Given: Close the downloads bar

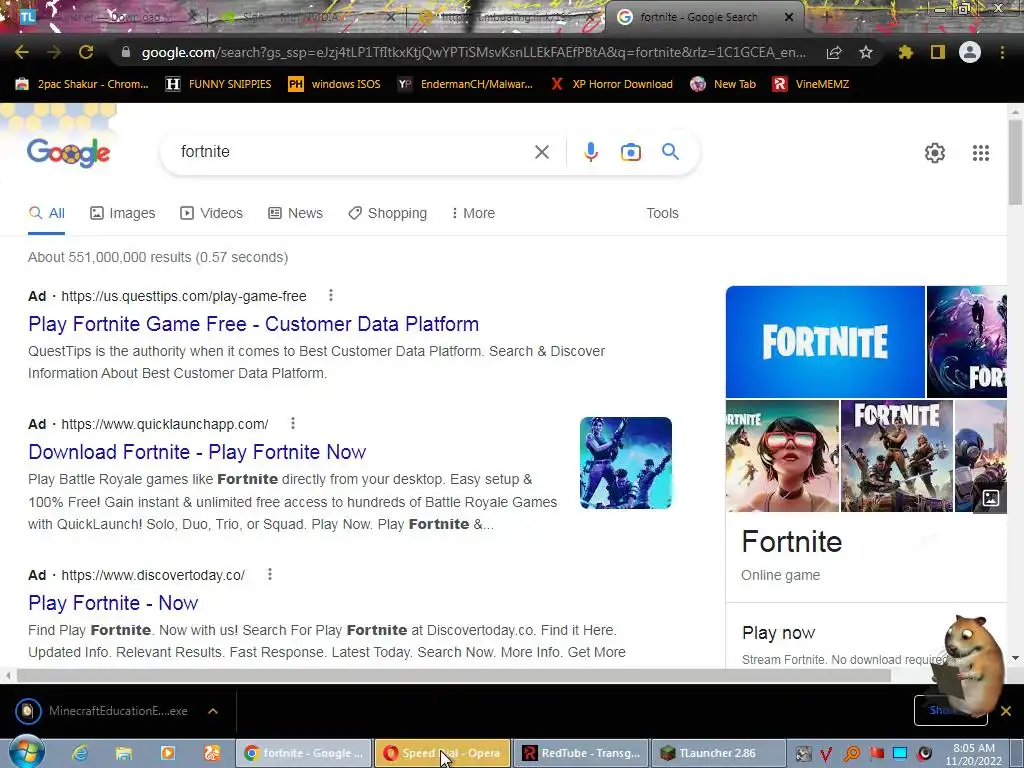Looking at the screenshot, I should pyautogui.click(x=1006, y=711).
